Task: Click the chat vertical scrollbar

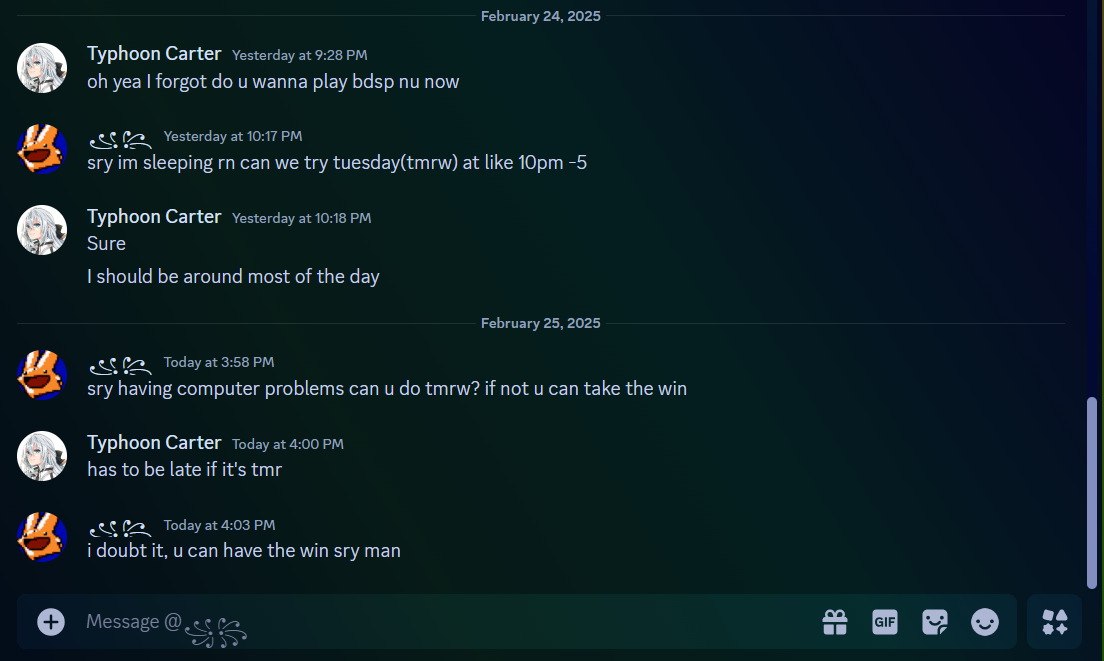Action: coord(1092,493)
